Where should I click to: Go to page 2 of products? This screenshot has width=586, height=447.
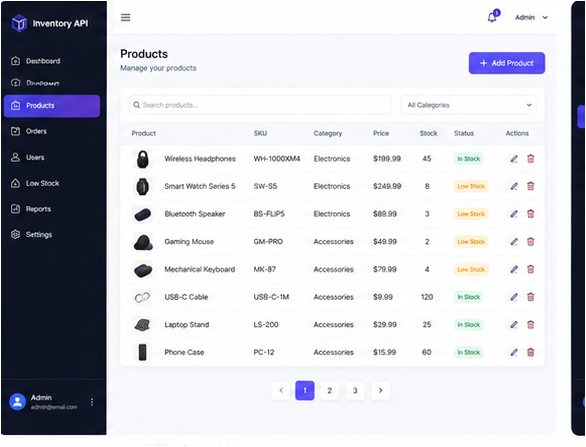coord(330,391)
